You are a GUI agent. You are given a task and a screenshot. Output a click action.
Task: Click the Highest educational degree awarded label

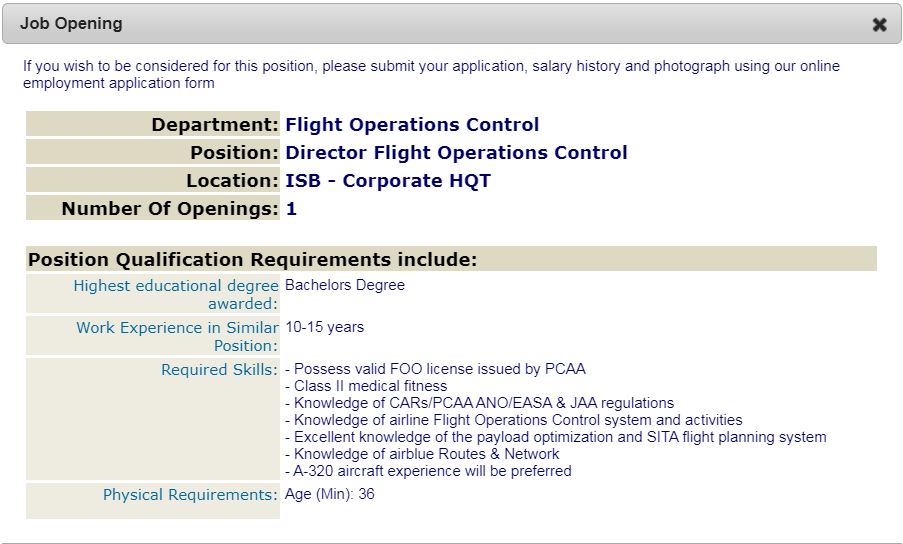(x=176, y=295)
